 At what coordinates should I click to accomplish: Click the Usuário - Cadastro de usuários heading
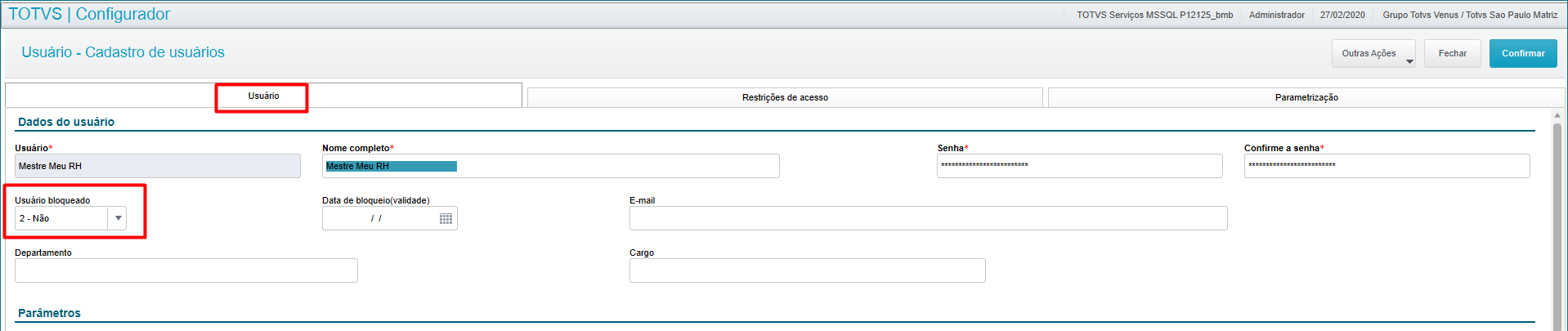click(123, 52)
